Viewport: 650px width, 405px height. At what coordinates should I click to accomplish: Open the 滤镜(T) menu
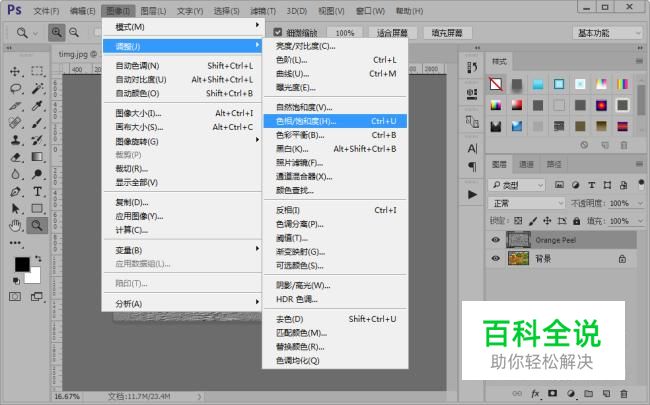click(263, 11)
